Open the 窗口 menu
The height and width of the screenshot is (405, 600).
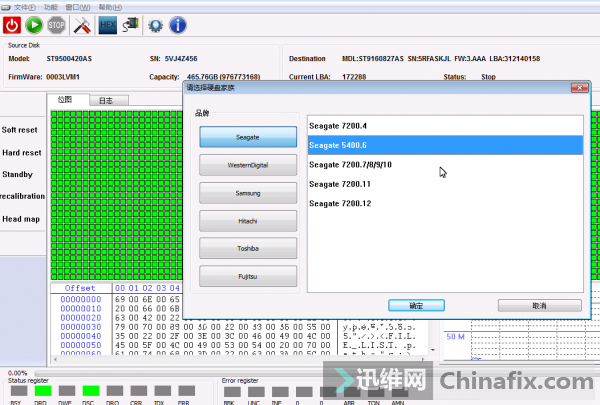(78, 7)
